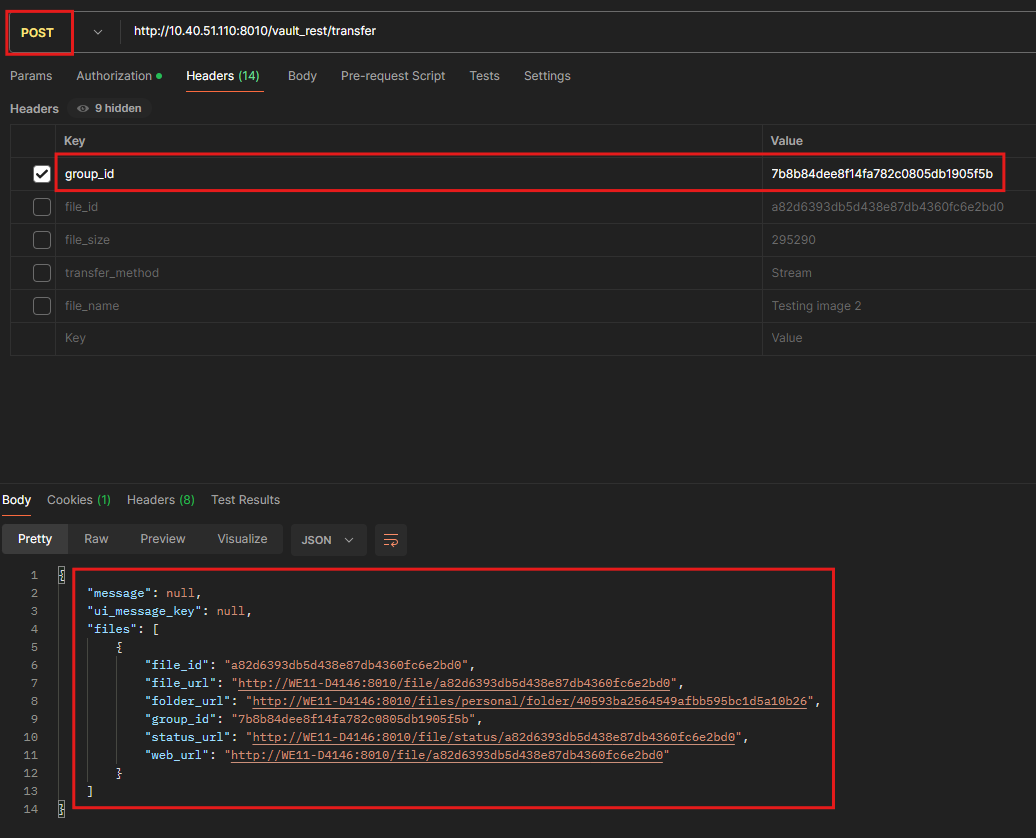Enable the file_size header checkbox
The width and height of the screenshot is (1036, 838).
click(x=42, y=240)
